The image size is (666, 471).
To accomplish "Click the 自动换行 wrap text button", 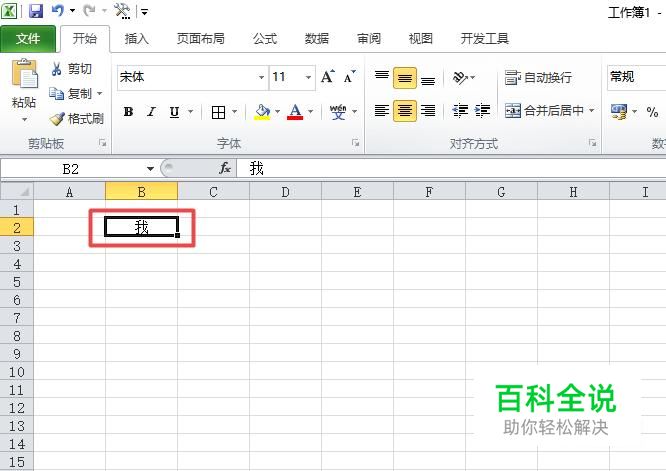I will (538, 78).
